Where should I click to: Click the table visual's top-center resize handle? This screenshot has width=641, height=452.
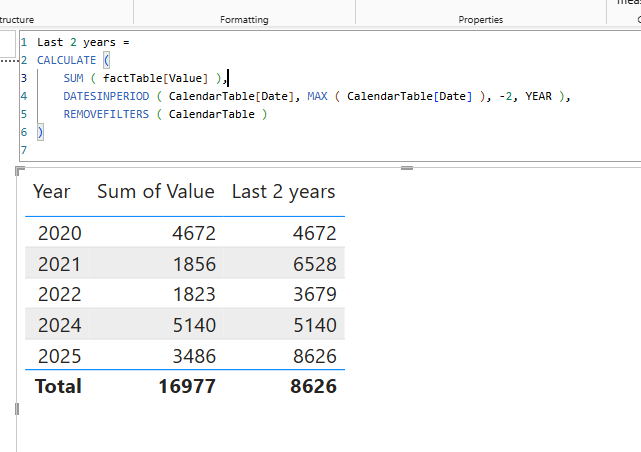coord(407,168)
